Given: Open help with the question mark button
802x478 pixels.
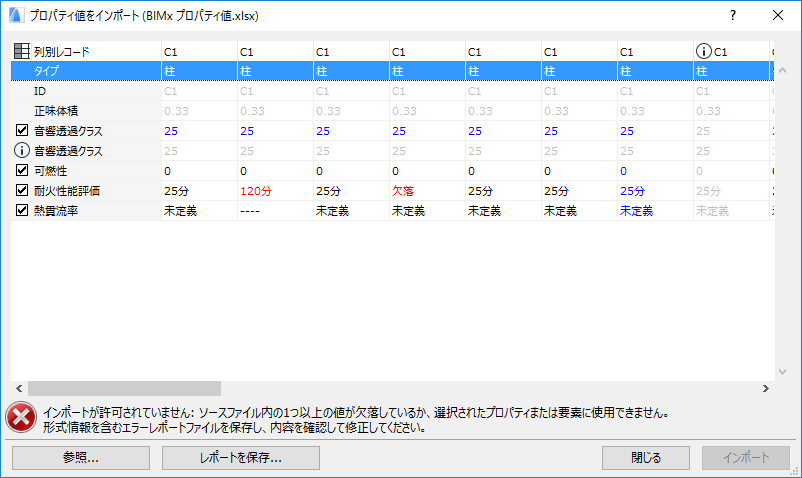Looking at the screenshot, I should click(x=733, y=15).
